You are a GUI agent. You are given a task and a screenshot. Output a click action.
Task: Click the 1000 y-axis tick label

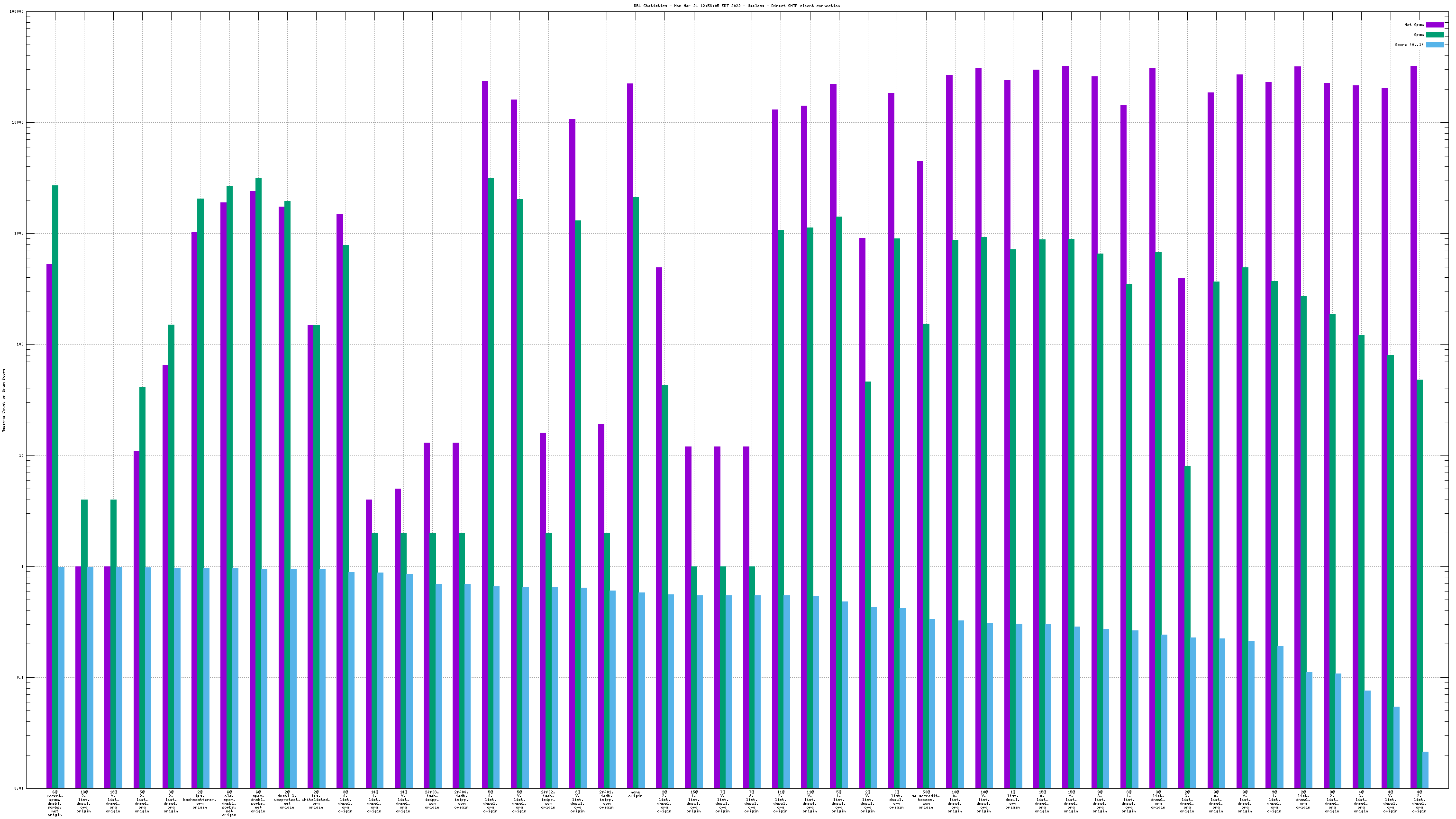18,234
